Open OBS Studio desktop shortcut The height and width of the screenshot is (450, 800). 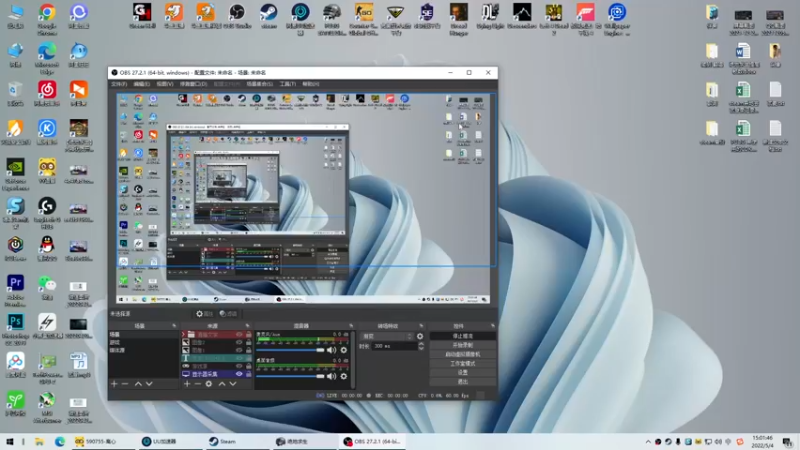point(237,15)
